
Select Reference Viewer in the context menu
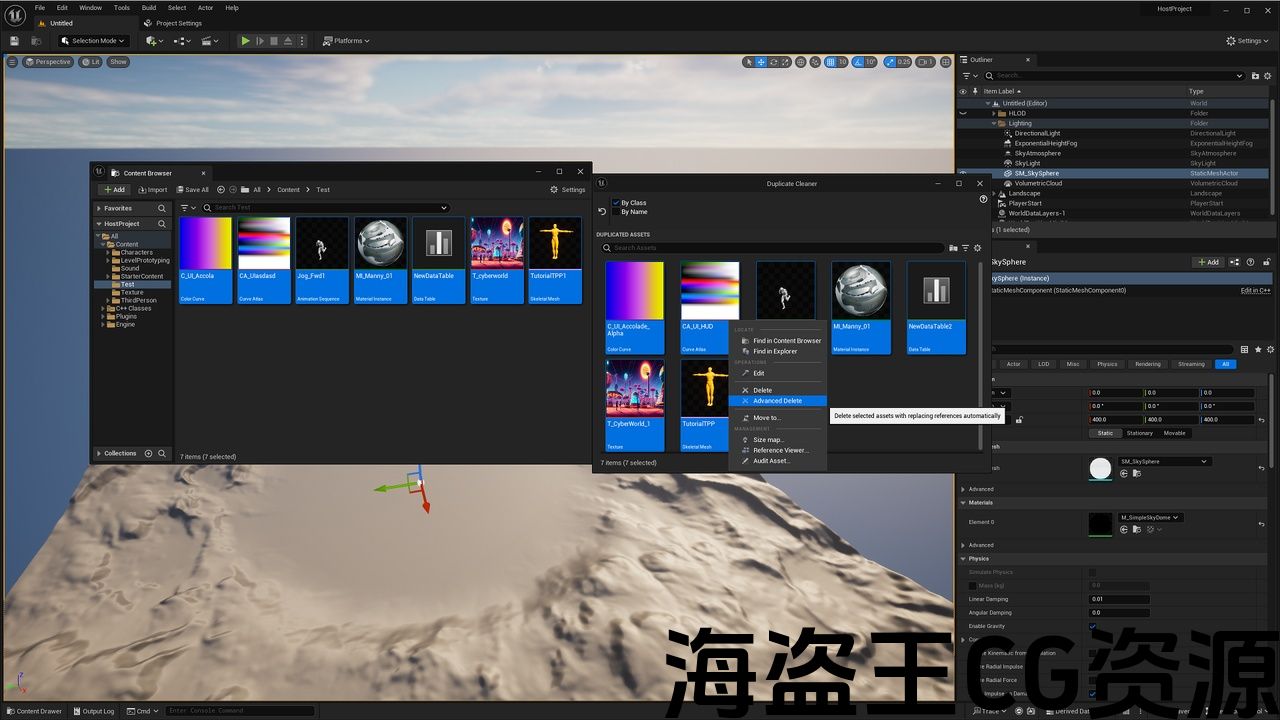780,450
